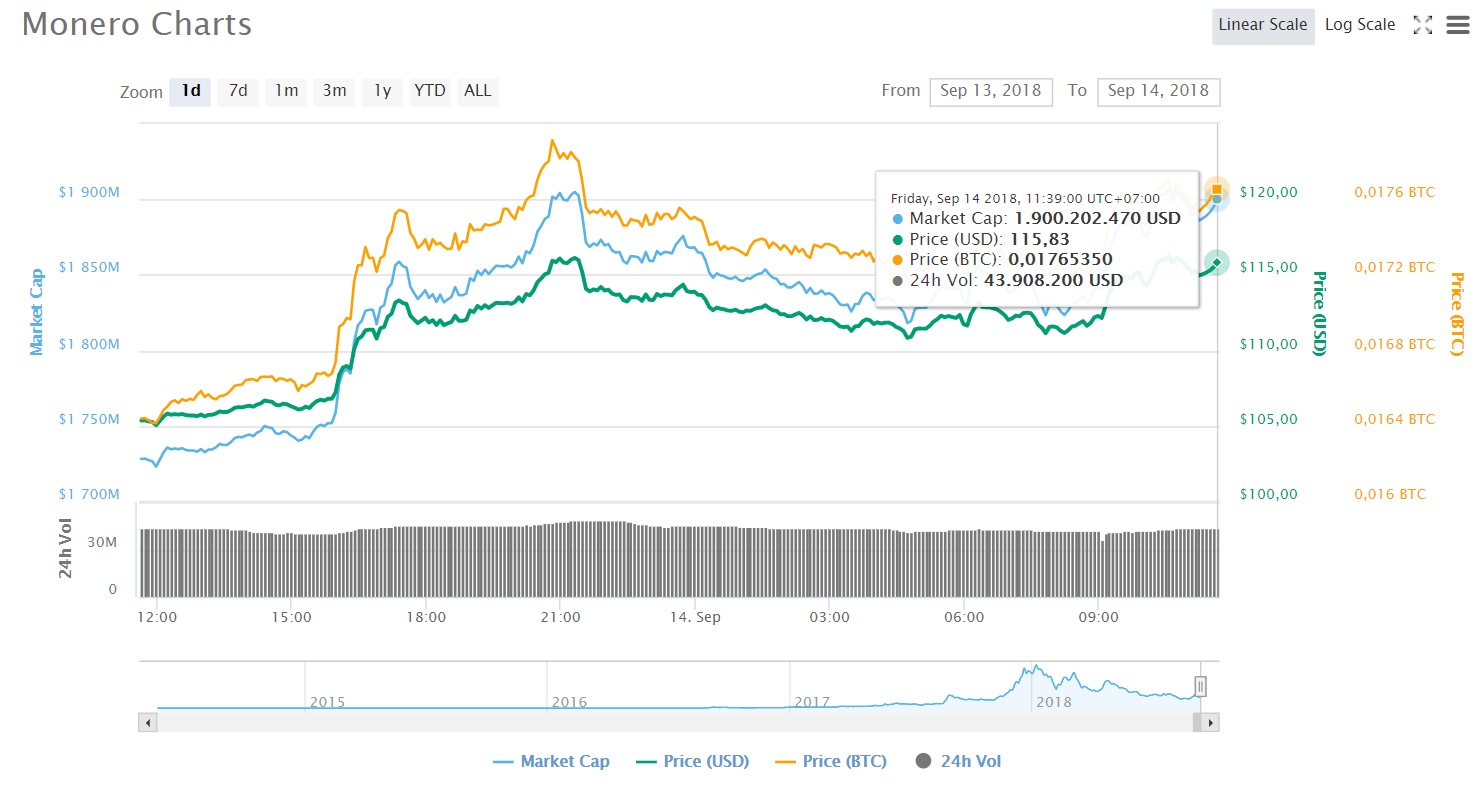Click the 0,0172 BTC axis label
Viewport: 1483px width, 792px height.
(1395, 267)
